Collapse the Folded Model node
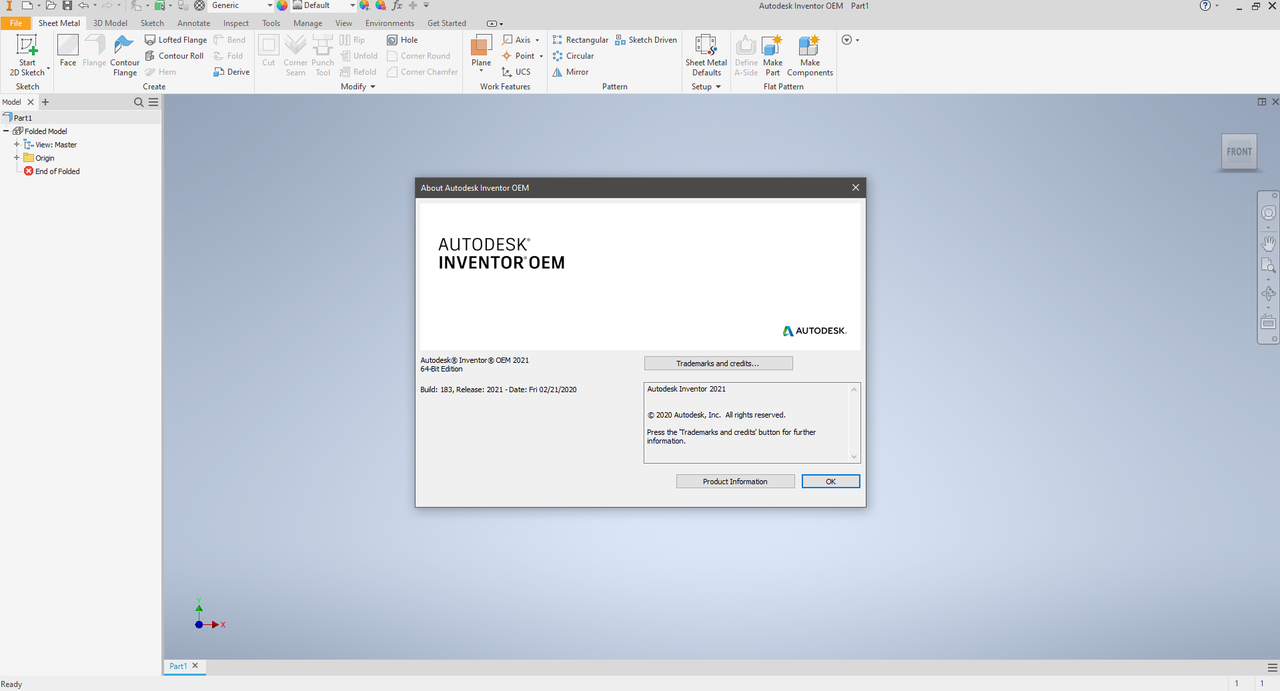The image size is (1280, 691). 6,131
